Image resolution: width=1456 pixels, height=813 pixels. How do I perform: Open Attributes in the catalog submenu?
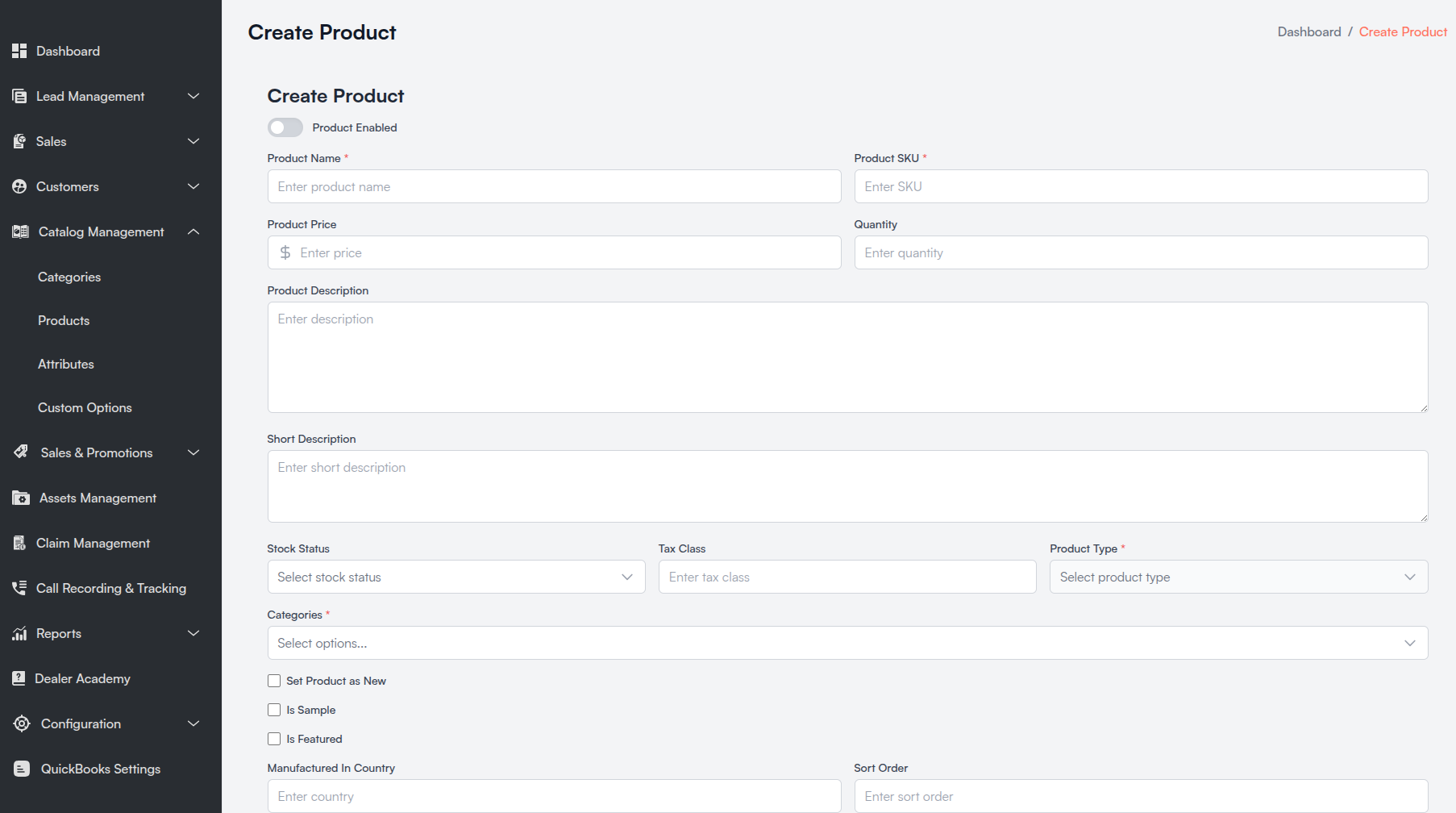click(x=66, y=364)
